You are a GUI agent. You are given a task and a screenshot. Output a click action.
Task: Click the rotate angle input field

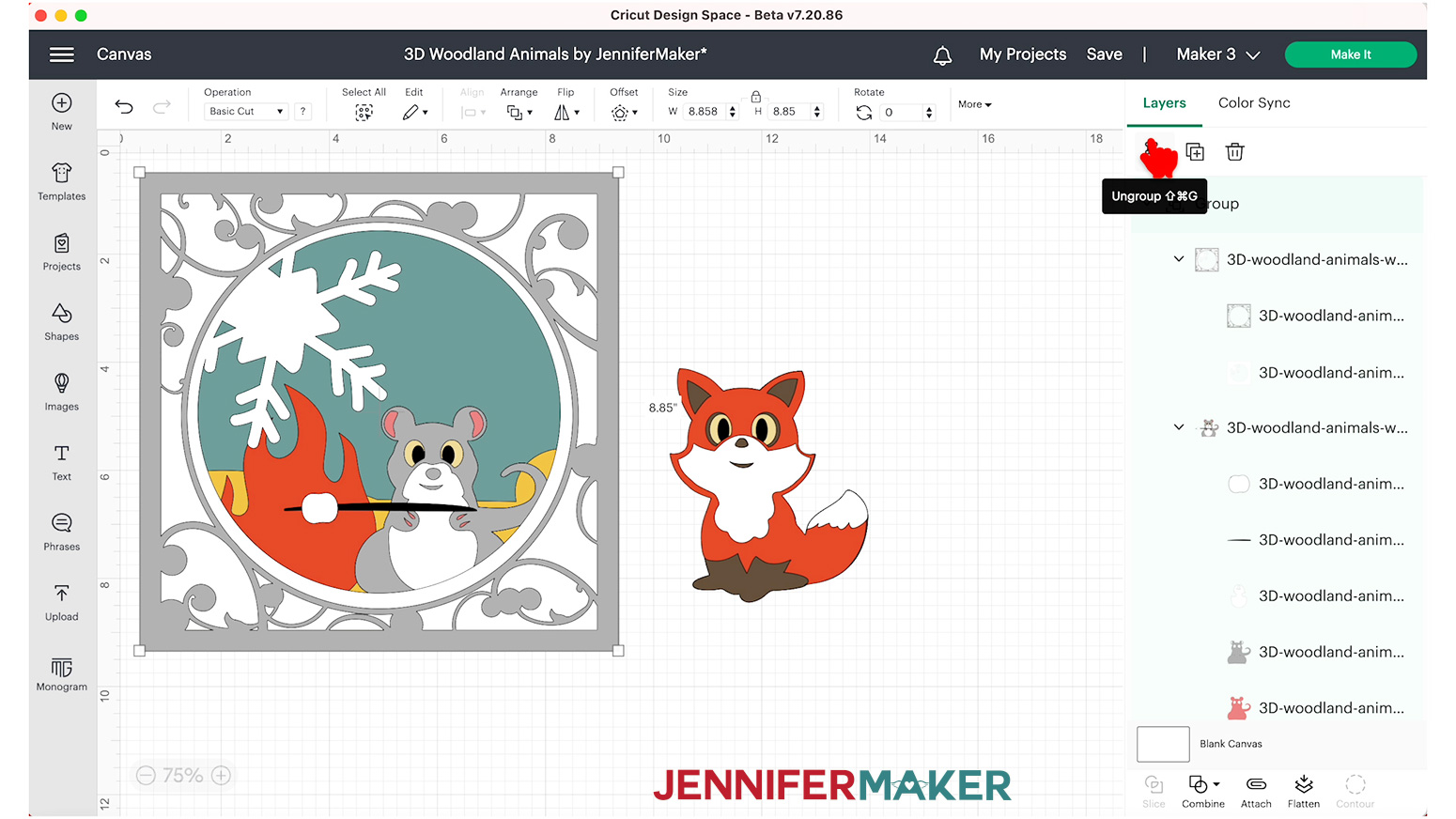pyautogui.click(x=902, y=113)
